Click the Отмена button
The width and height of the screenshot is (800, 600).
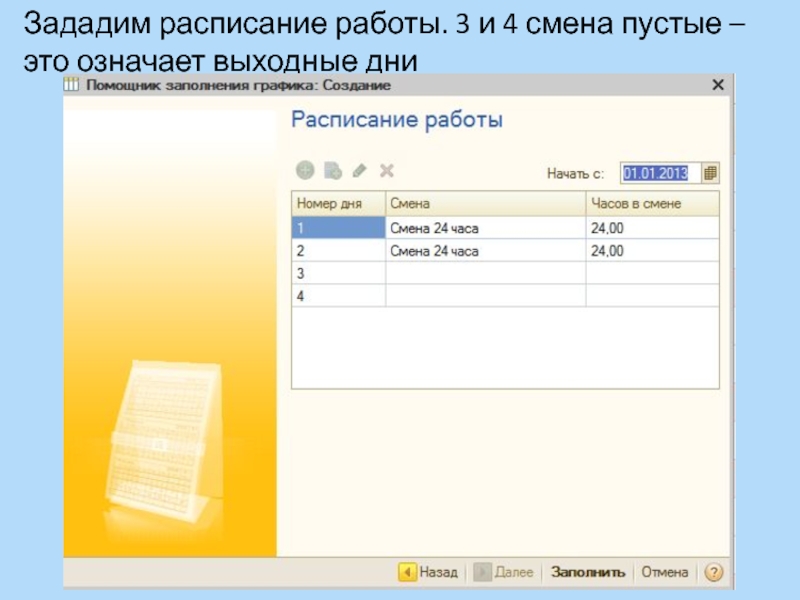[x=664, y=572]
